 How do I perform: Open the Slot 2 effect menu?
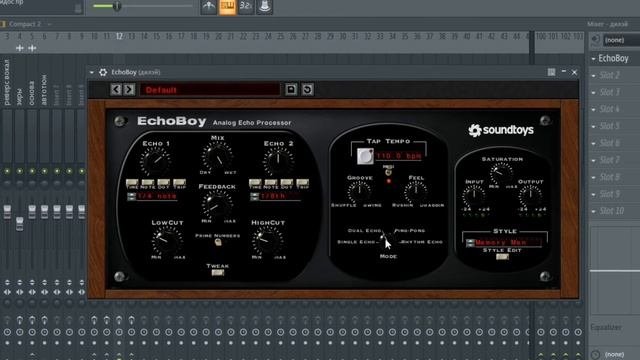click(x=593, y=76)
